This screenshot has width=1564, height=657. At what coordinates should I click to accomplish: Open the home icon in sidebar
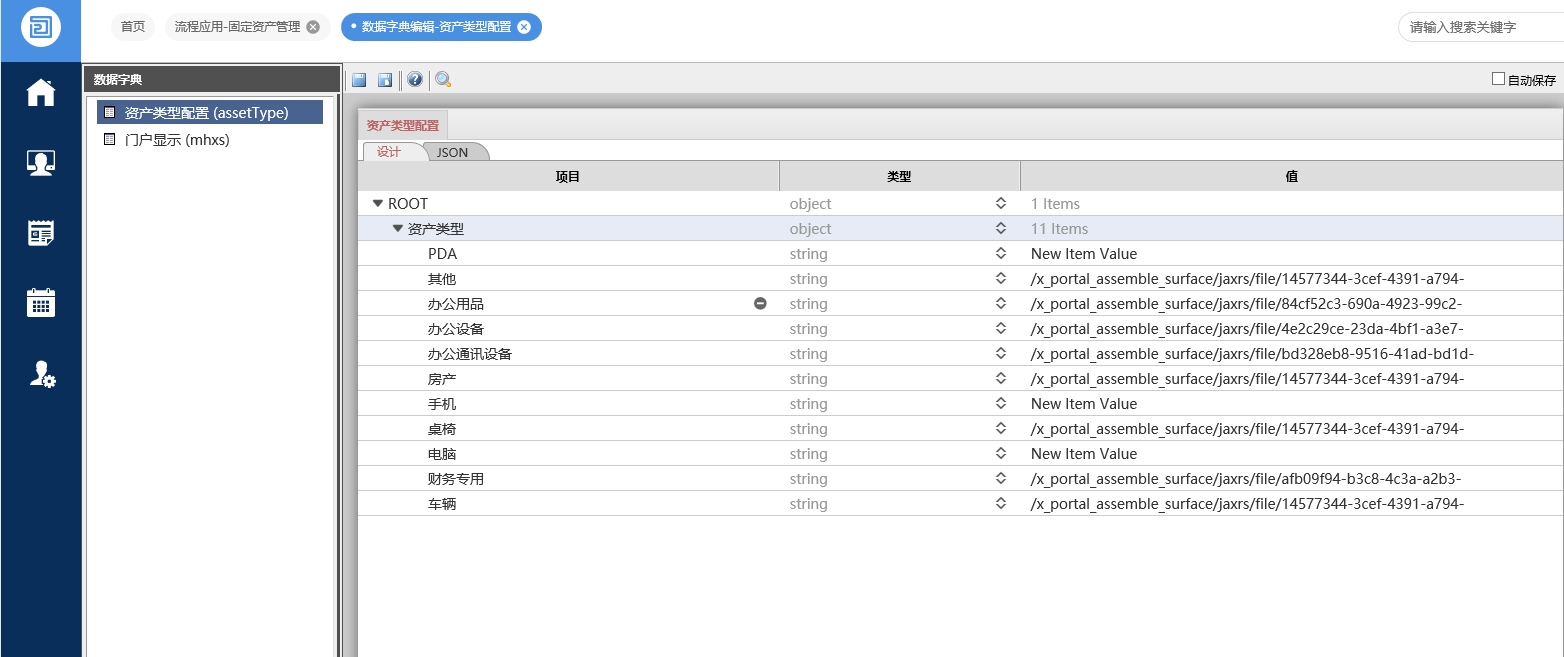(41, 92)
